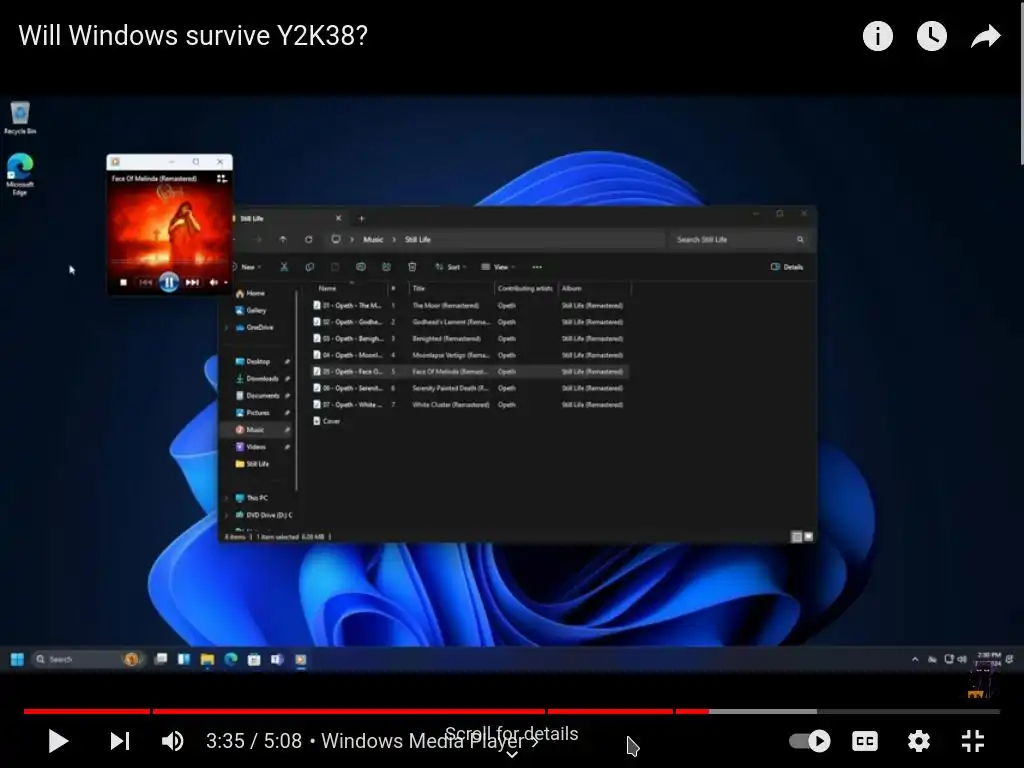Click the Cut scissors icon
Image resolution: width=1024 pixels, height=768 pixels.
pos(284,267)
